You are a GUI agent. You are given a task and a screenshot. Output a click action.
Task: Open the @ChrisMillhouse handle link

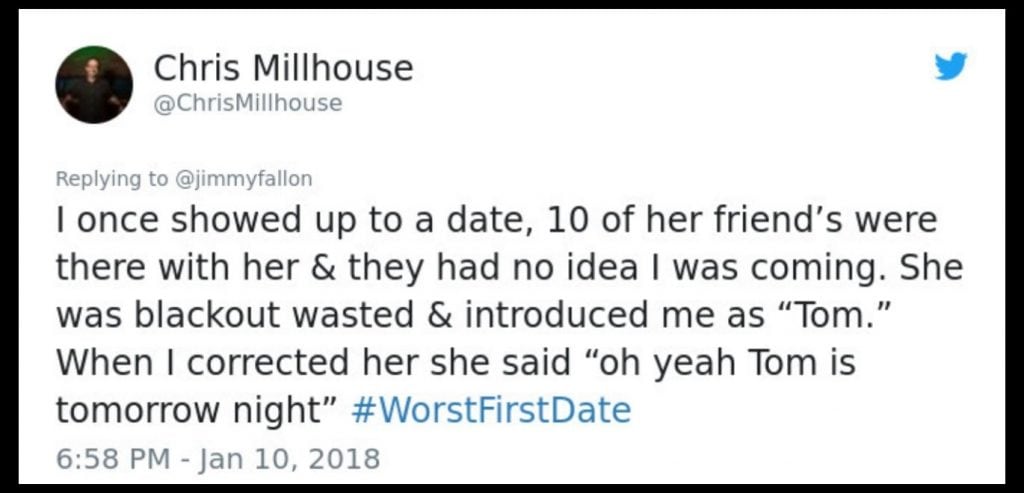[x=247, y=103]
